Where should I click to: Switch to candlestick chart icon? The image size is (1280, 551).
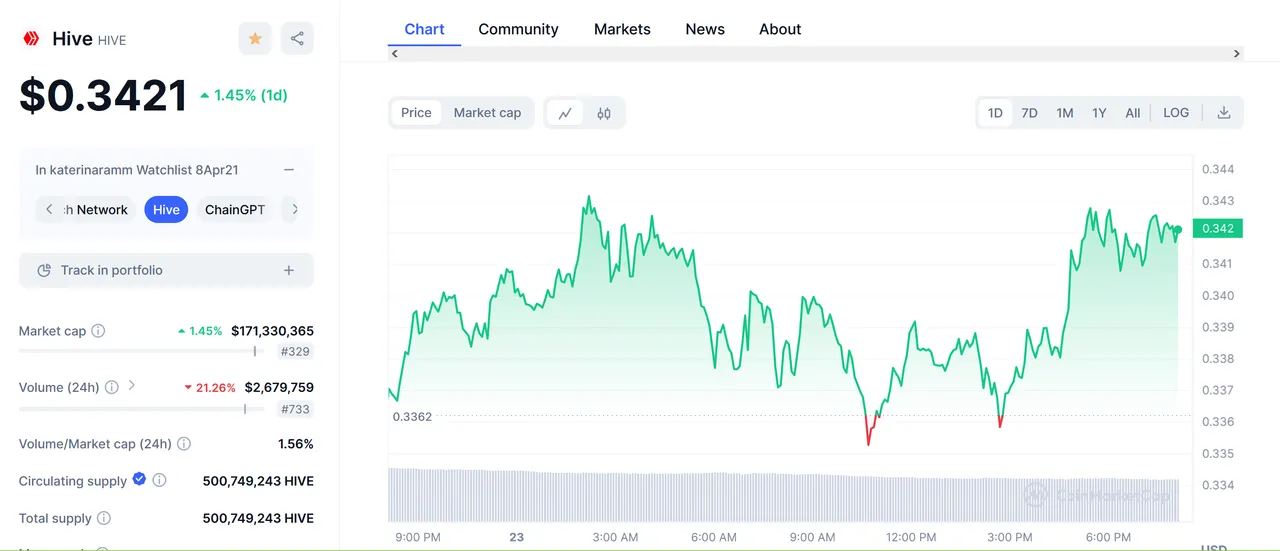(x=604, y=113)
